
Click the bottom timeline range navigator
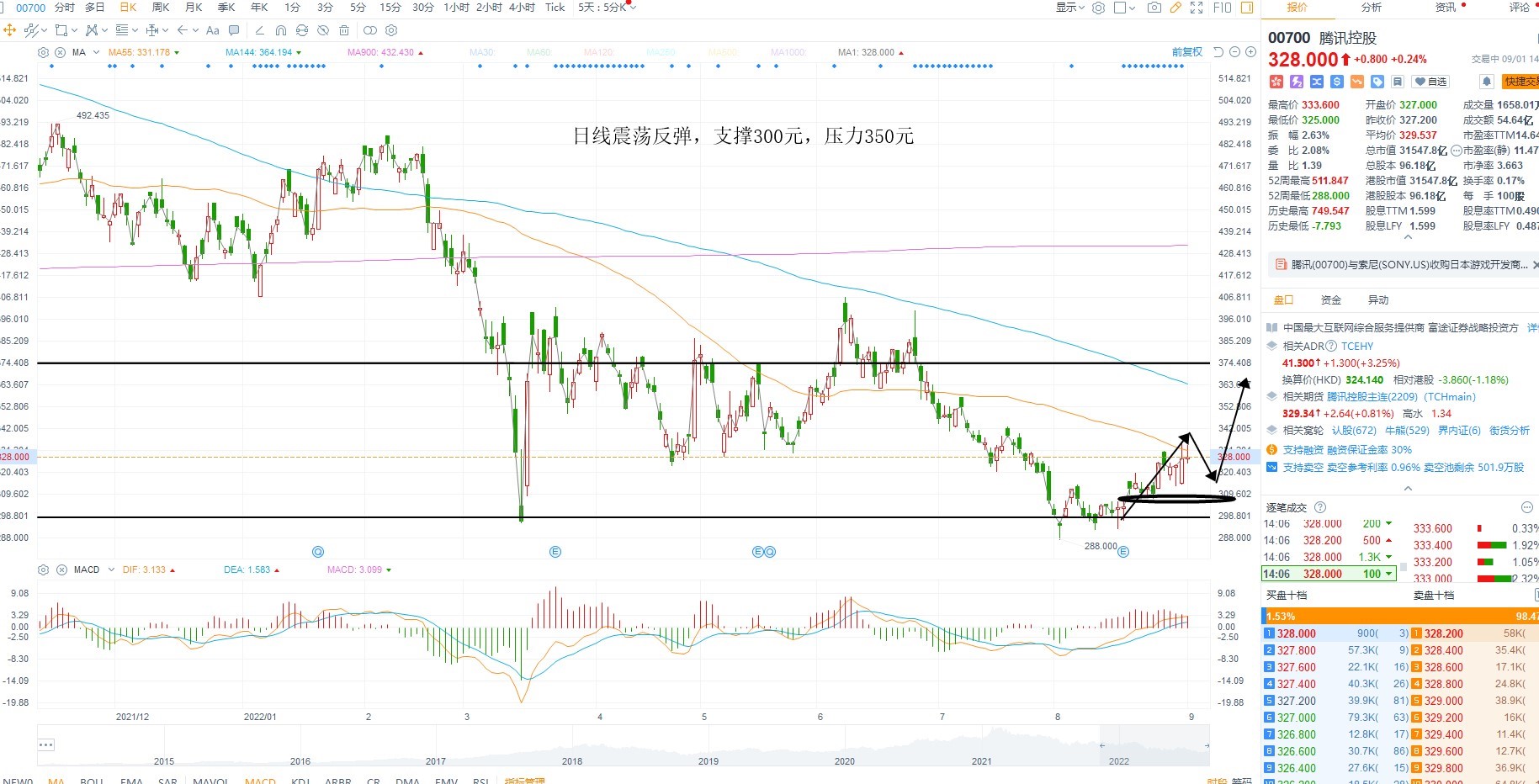[623, 745]
